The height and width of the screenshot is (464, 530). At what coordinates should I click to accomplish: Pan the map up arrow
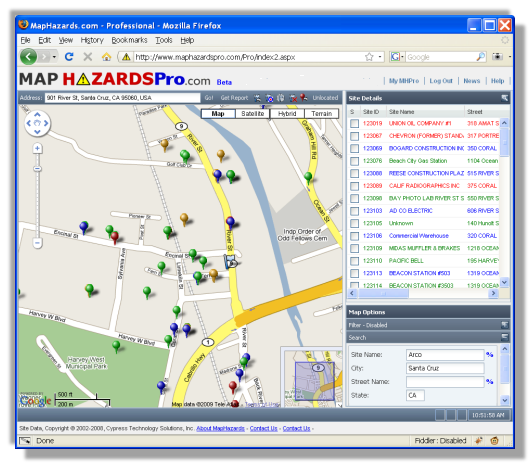(x=37, y=115)
